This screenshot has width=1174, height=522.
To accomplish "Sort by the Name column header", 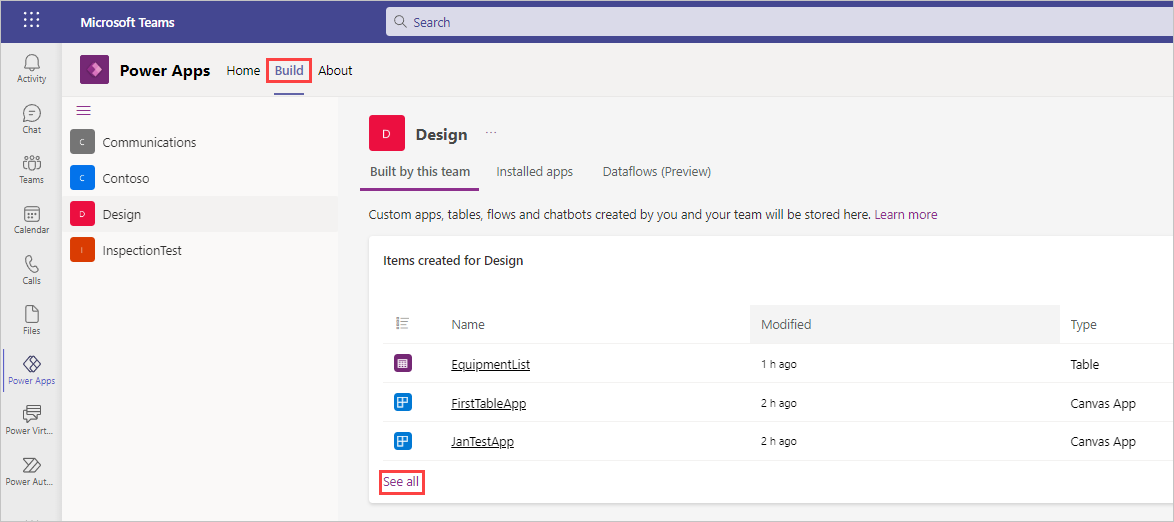I will click(x=468, y=324).
